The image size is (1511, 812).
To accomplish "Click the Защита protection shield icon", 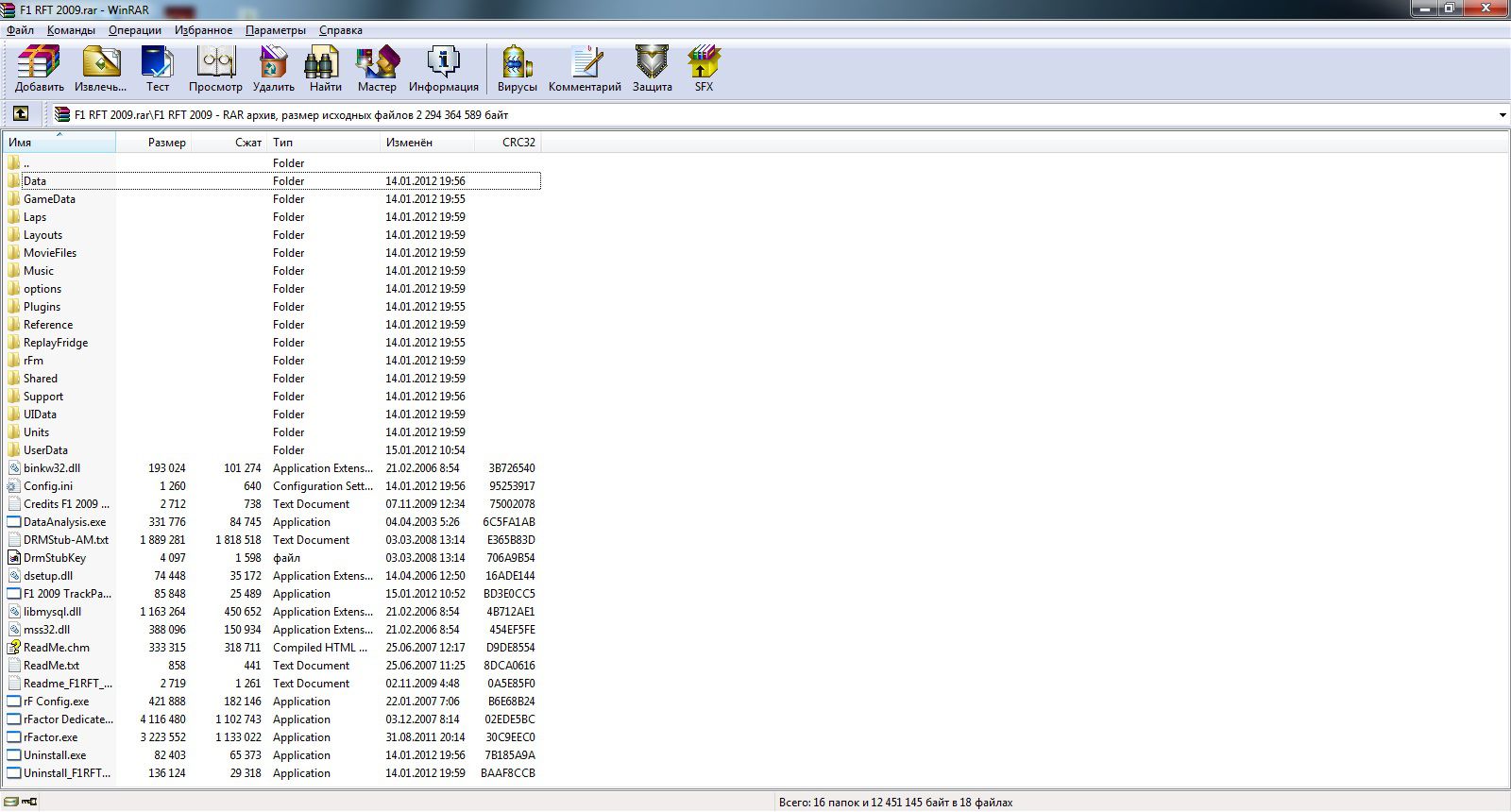I will [x=652, y=62].
